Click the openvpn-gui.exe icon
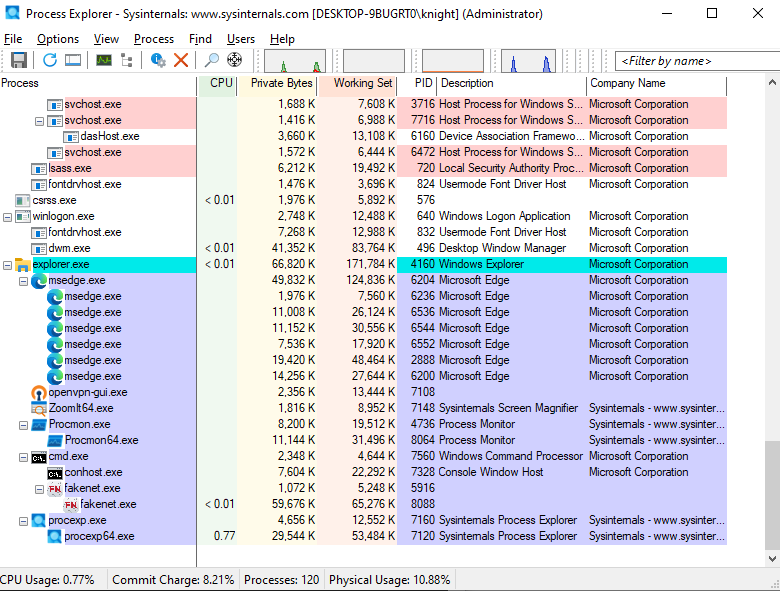The image size is (780, 591). 39,393
